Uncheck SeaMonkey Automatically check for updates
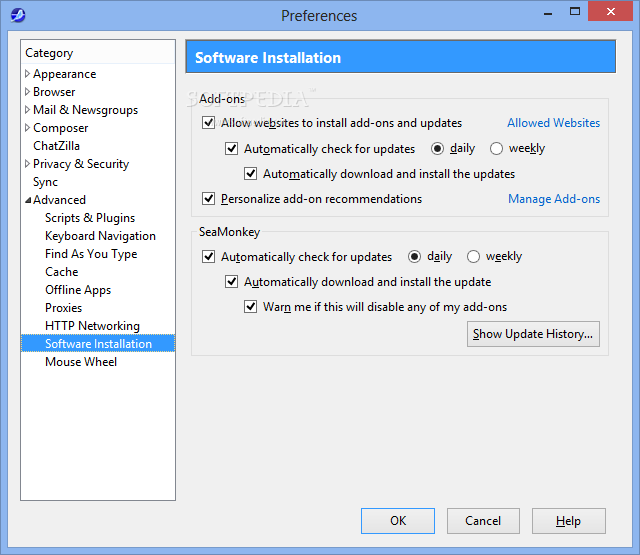This screenshot has height=555, width=640. click(209, 257)
